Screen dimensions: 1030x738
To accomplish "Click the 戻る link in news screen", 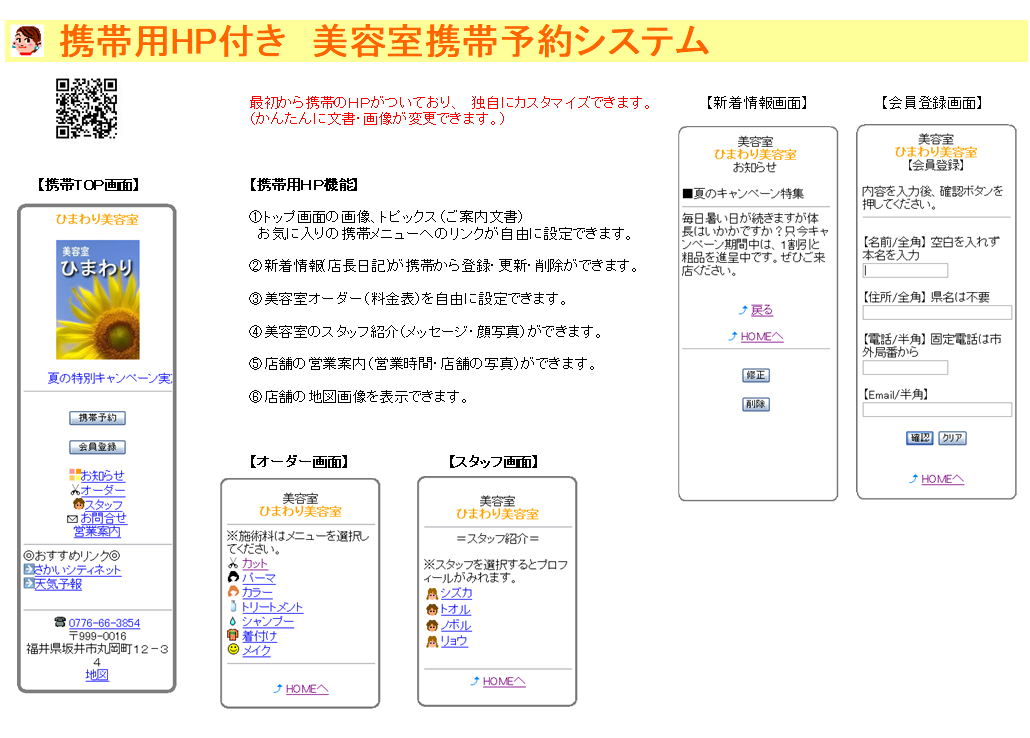I will point(761,310).
